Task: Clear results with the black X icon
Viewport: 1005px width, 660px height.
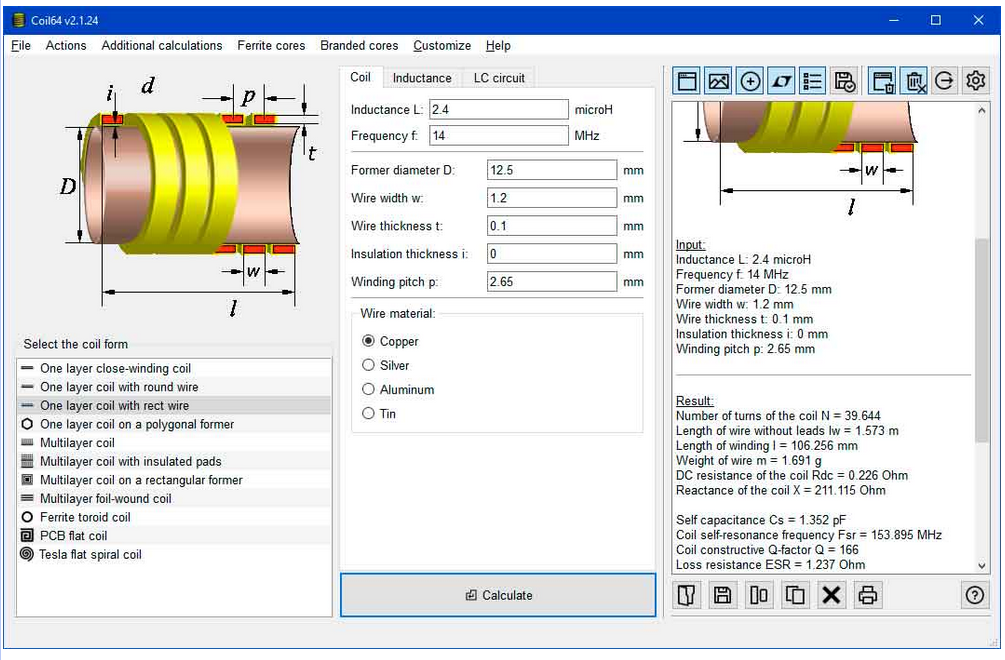Action: point(831,595)
